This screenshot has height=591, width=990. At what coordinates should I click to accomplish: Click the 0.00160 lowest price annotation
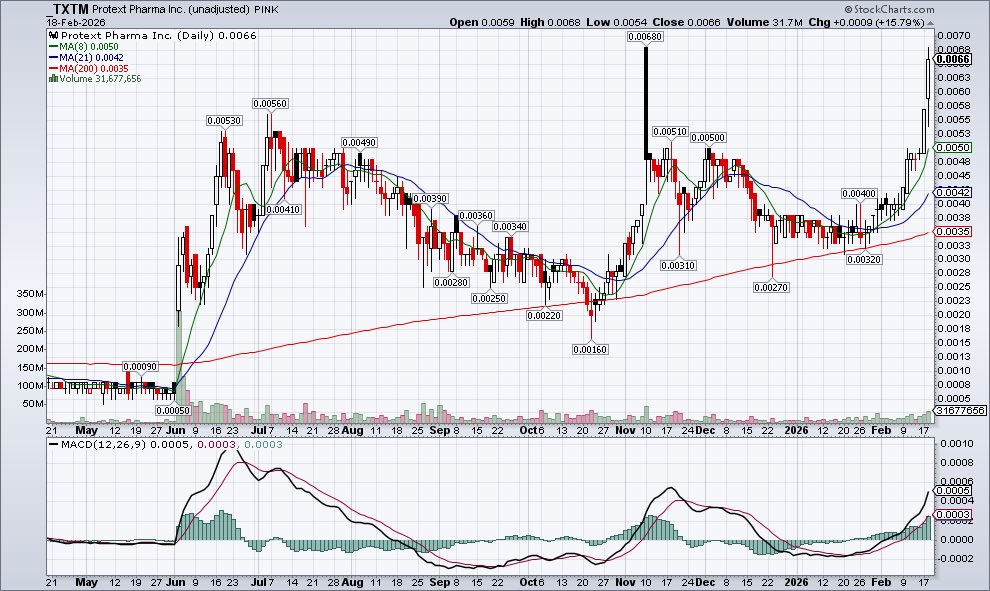click(x=590, y=349)
